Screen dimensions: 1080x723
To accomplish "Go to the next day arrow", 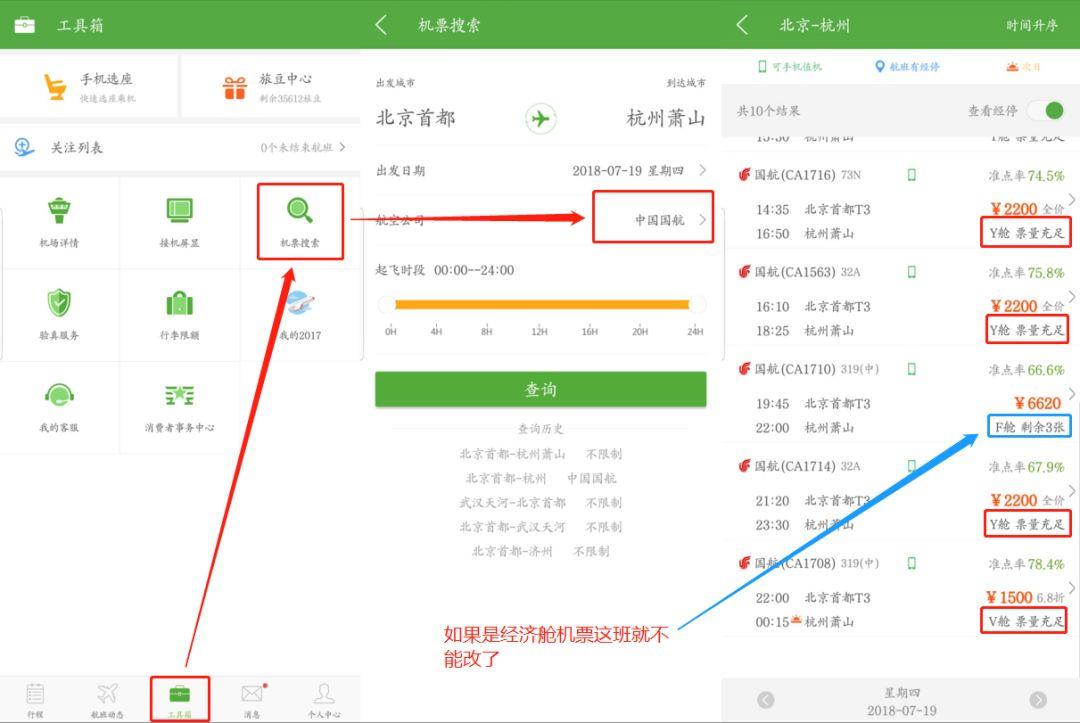I will (1037, 700).
